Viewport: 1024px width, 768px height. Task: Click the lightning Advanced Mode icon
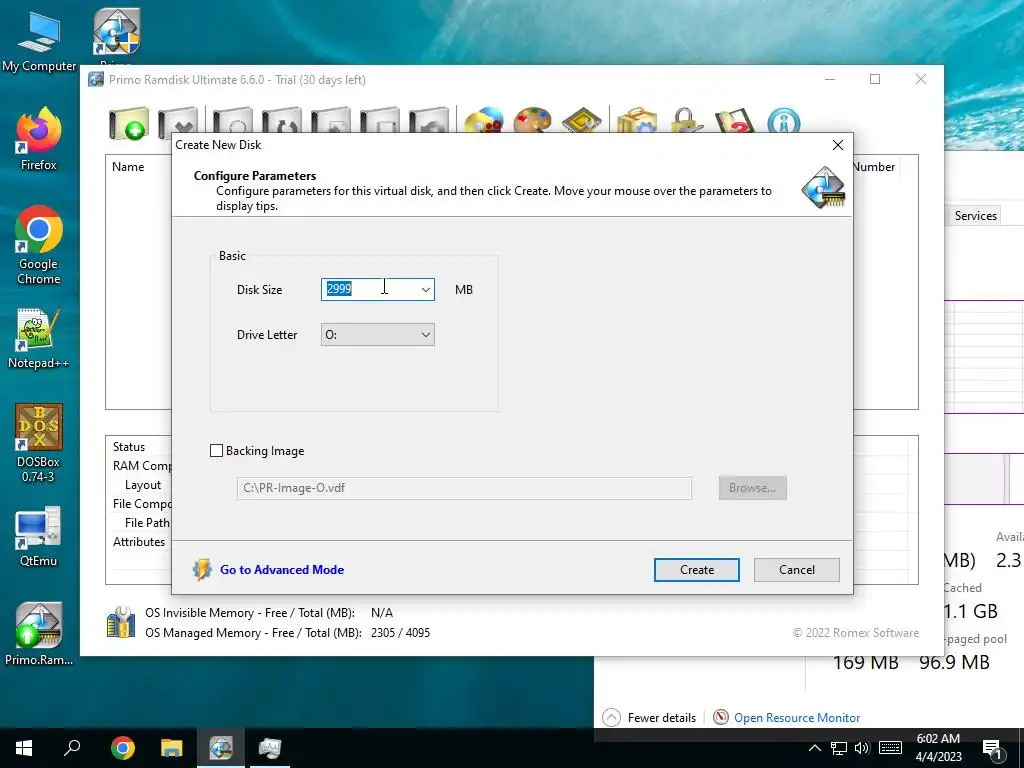pyautogui.click(x=202, y=569)
